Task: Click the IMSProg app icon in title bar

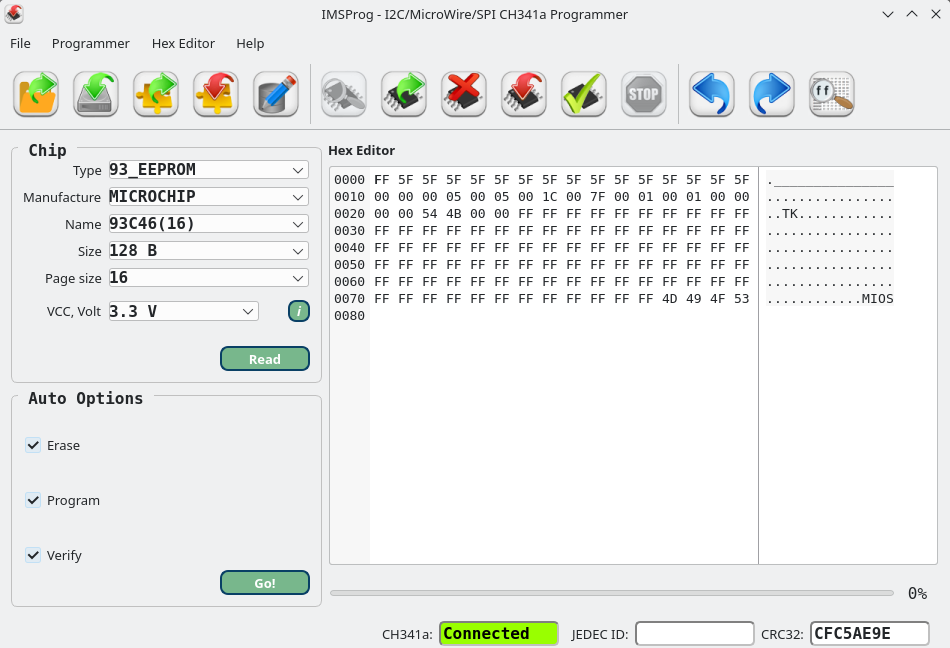Action: click(x=14, y=14)
